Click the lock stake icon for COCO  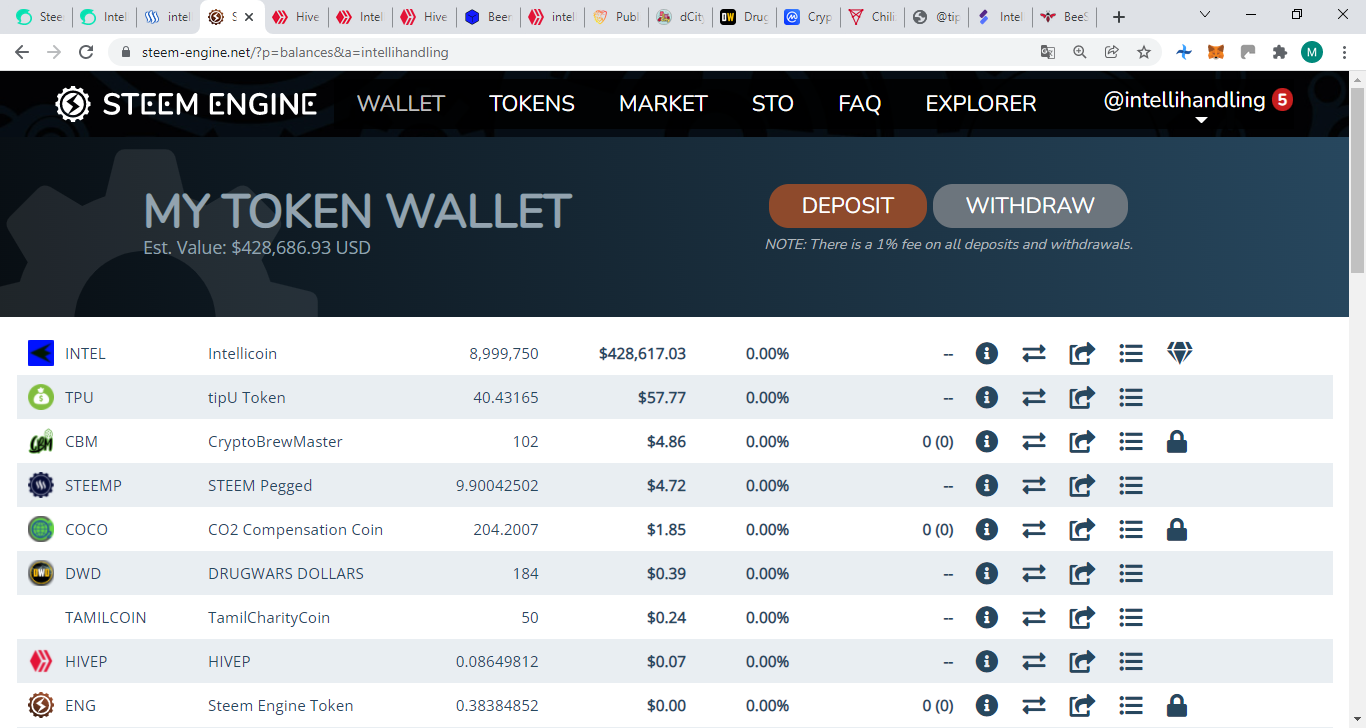tap(1177, 529)
